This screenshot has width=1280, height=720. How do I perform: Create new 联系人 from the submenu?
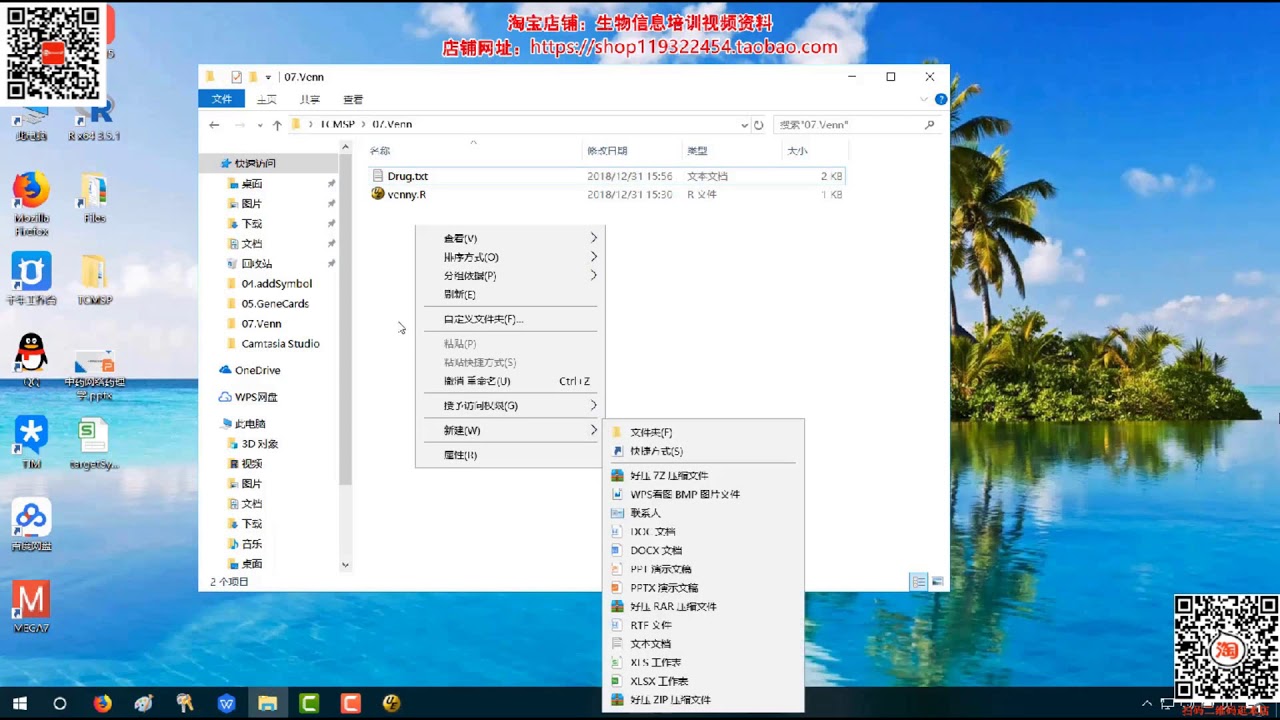click(x=703, y=513)
